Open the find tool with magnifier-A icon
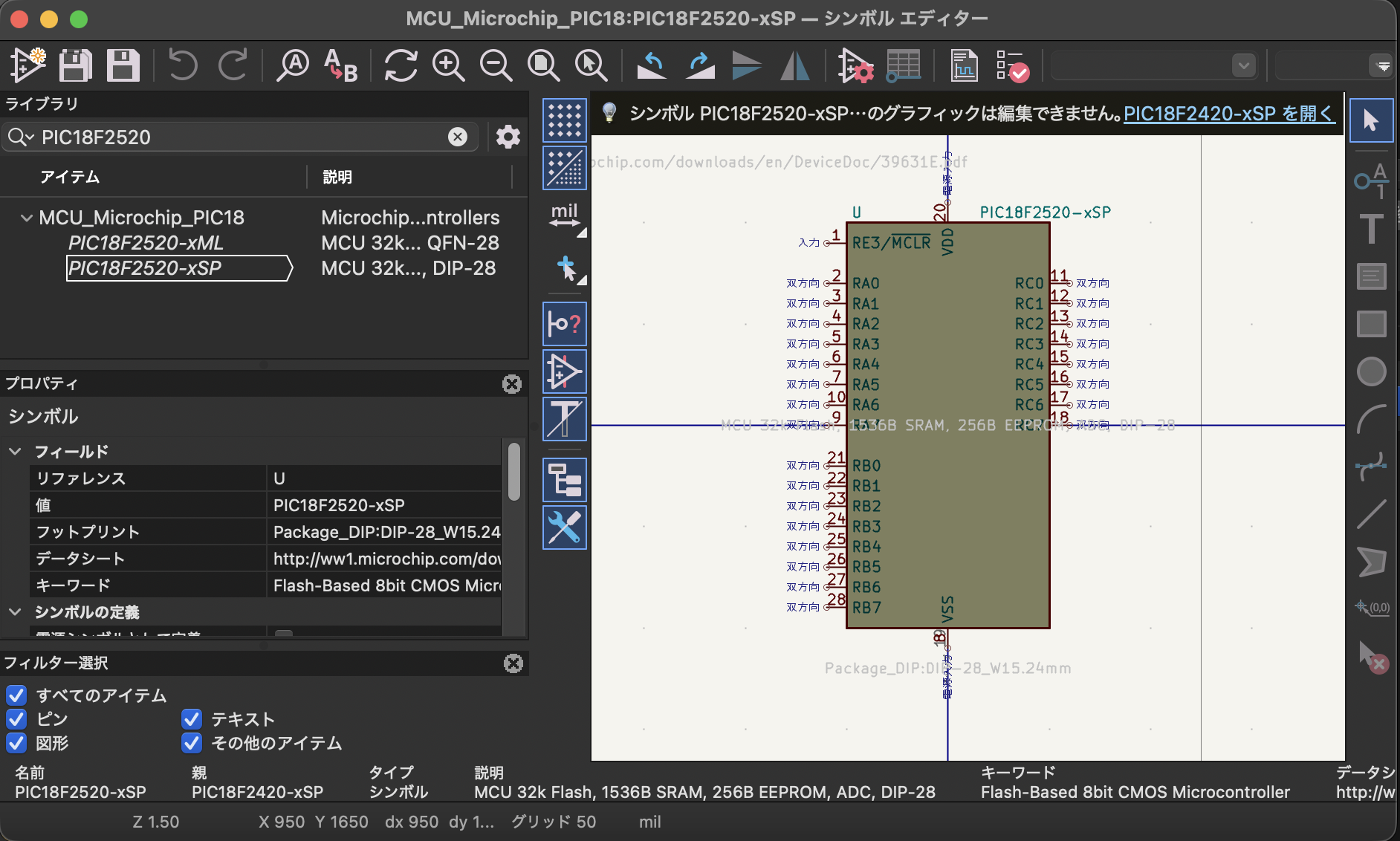This screenshot has height=841, width=1400. pyautogui.click(x=292, y=65)
